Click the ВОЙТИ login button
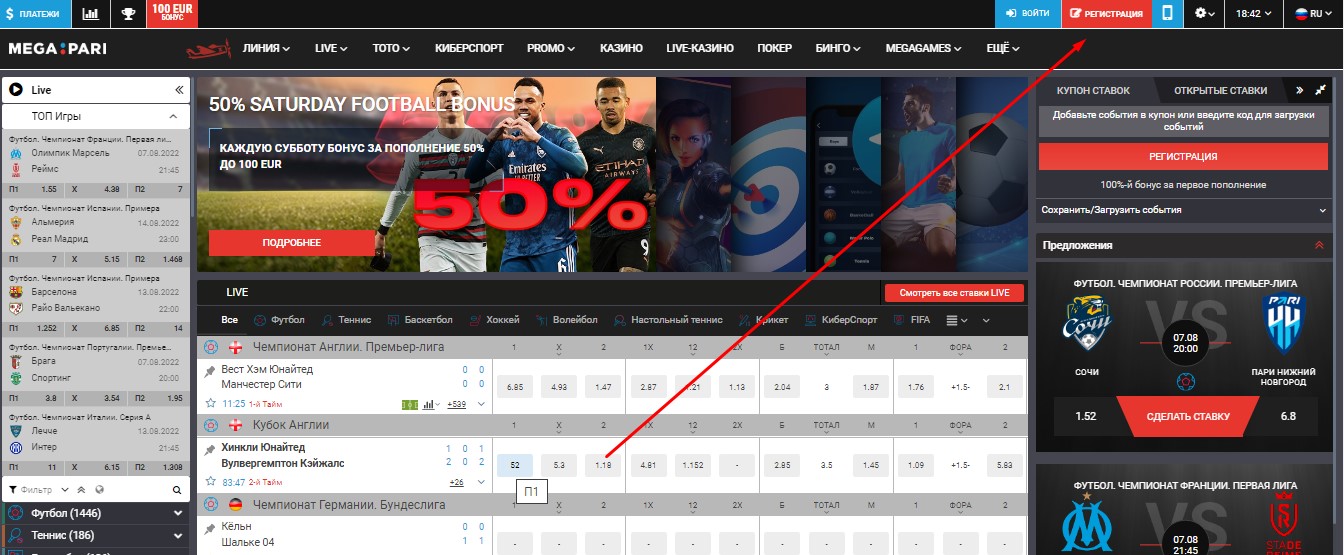1344x555 pixels. (1027, 14)
